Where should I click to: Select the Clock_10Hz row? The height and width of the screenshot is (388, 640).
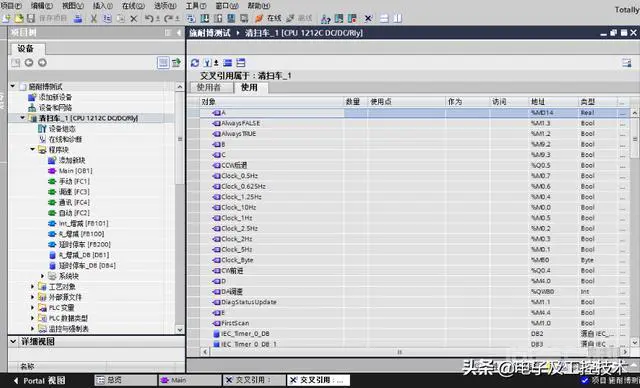point(408,207)
